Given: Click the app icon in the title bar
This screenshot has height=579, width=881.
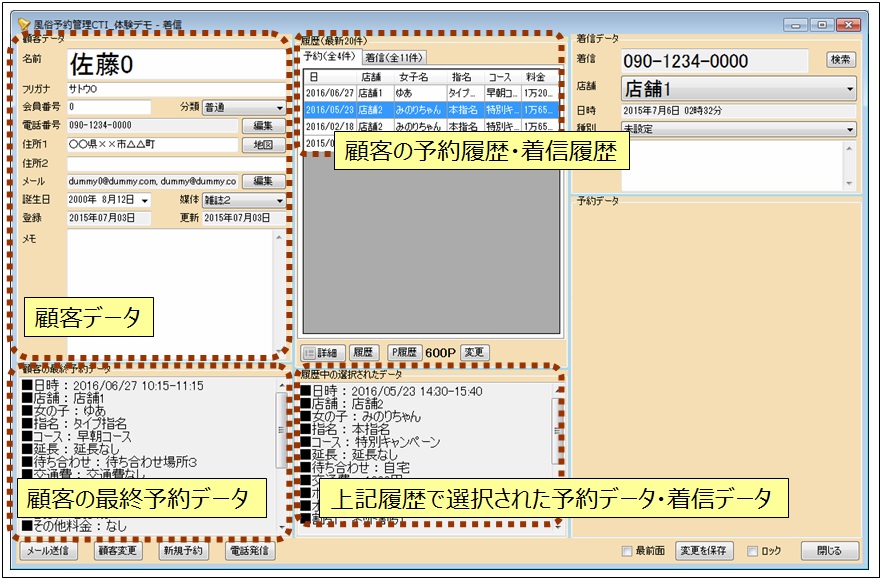Looking at the screenshot, I should click(23, 24).
